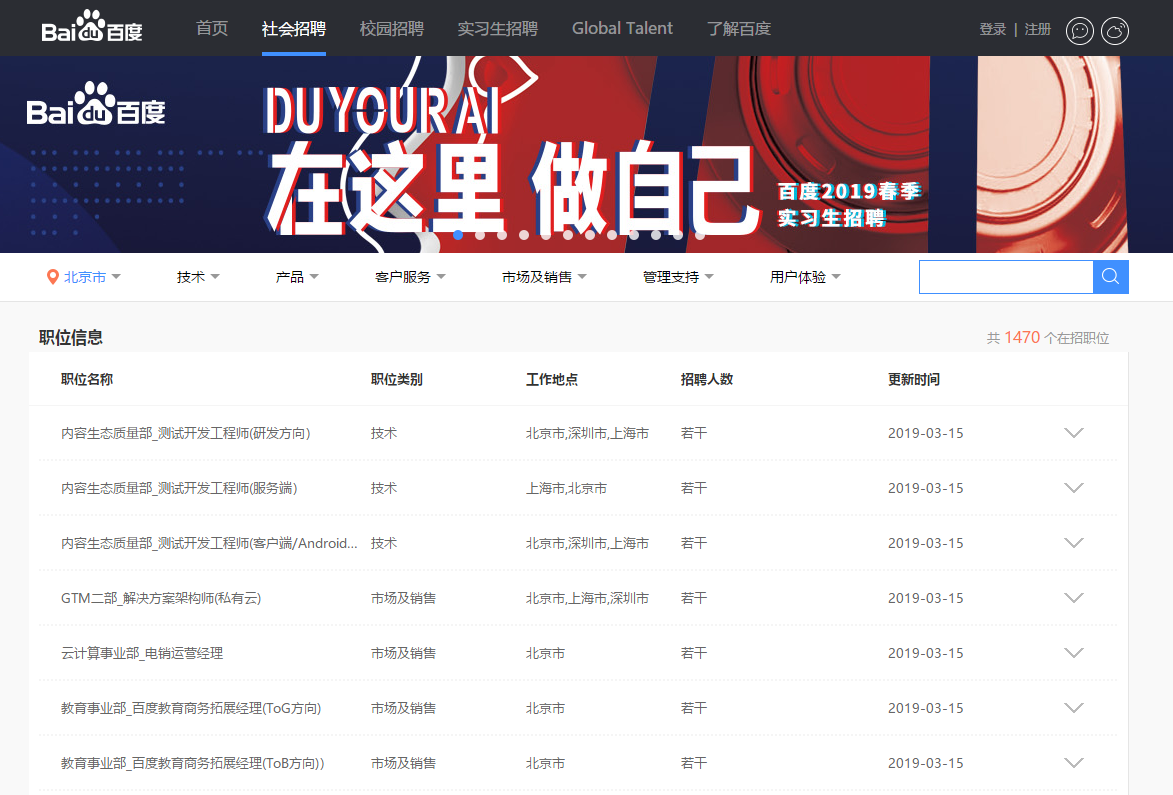Screen dimensions: 1173x795
Task: Open the 了解百度 menu item
Action: click(738, 28)
